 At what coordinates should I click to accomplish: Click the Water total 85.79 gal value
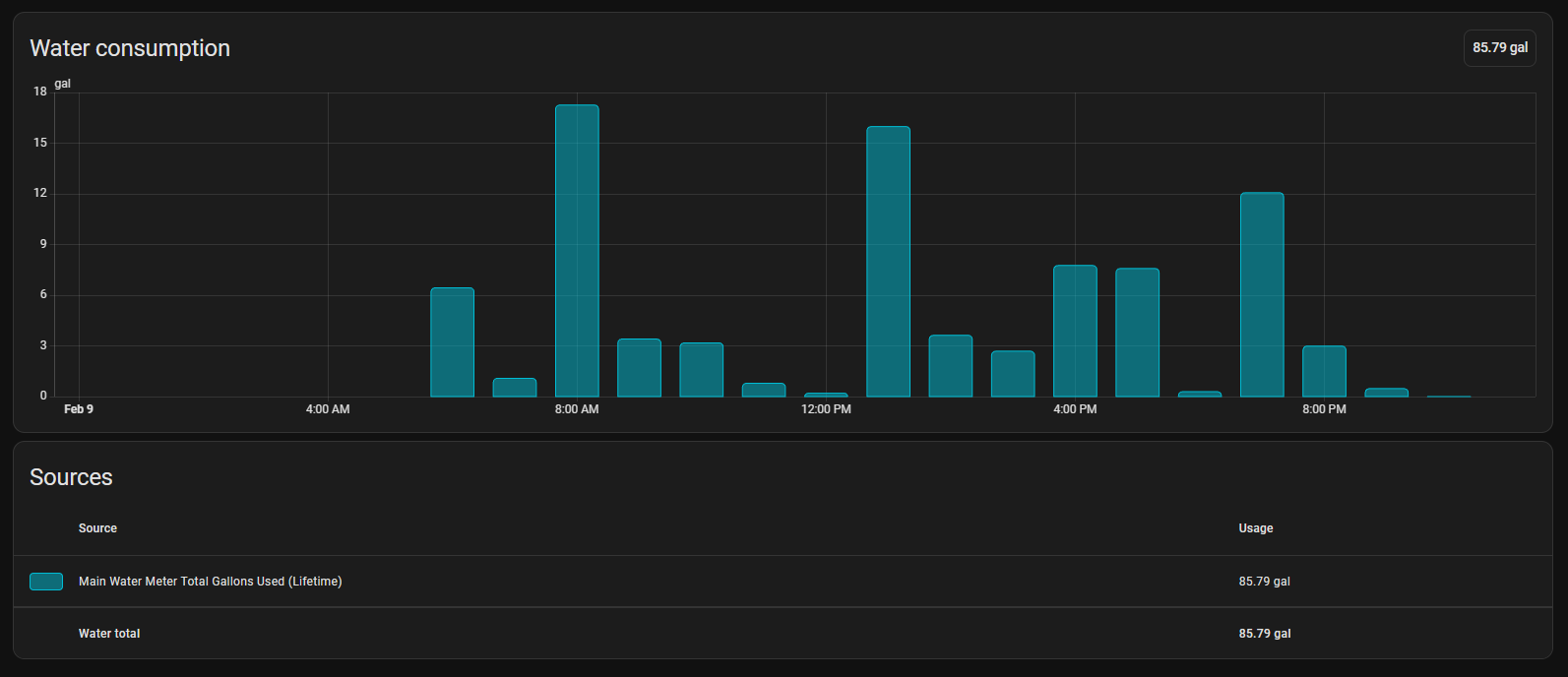click(1265, 634)
